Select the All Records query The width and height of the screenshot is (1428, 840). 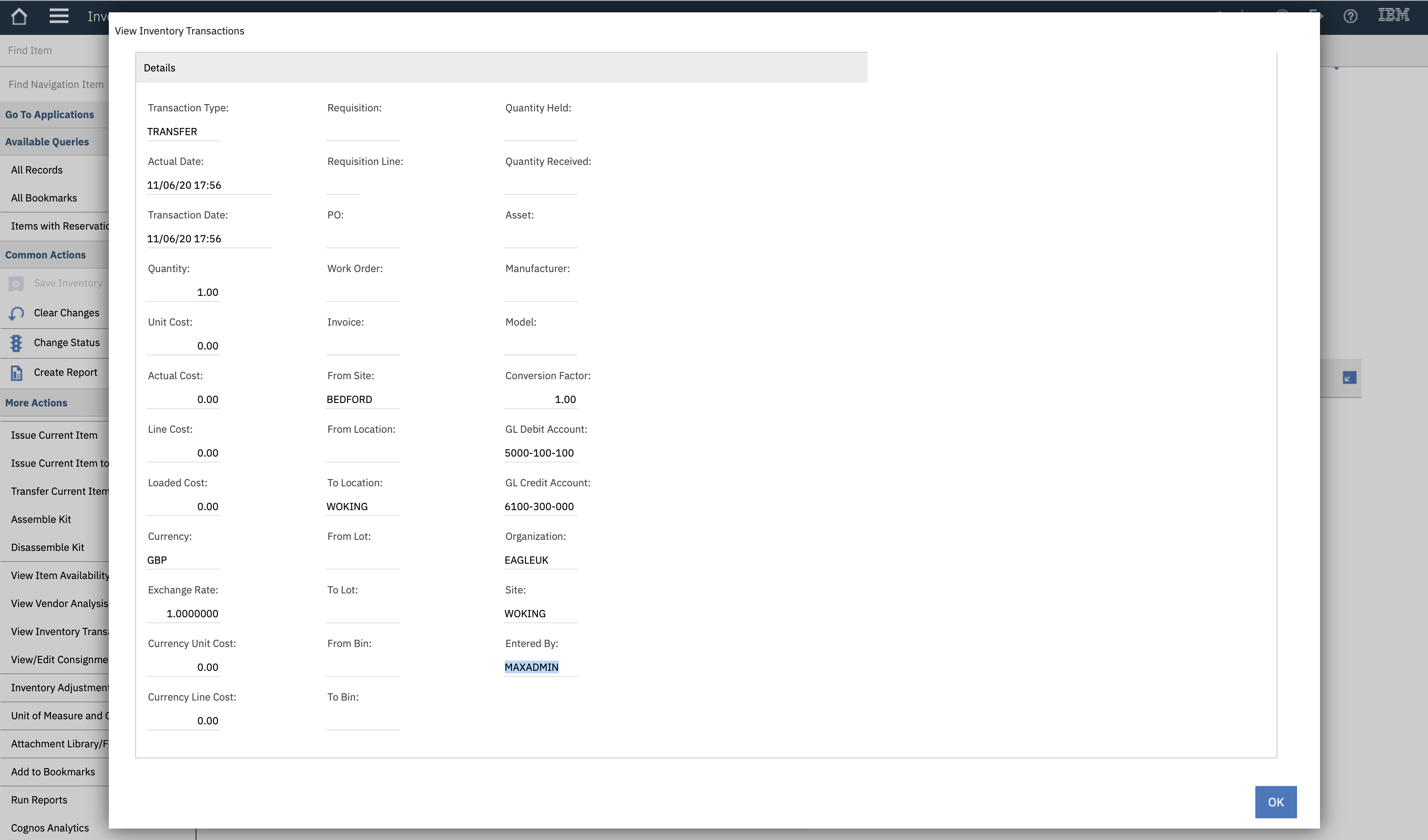coord(37,170)
